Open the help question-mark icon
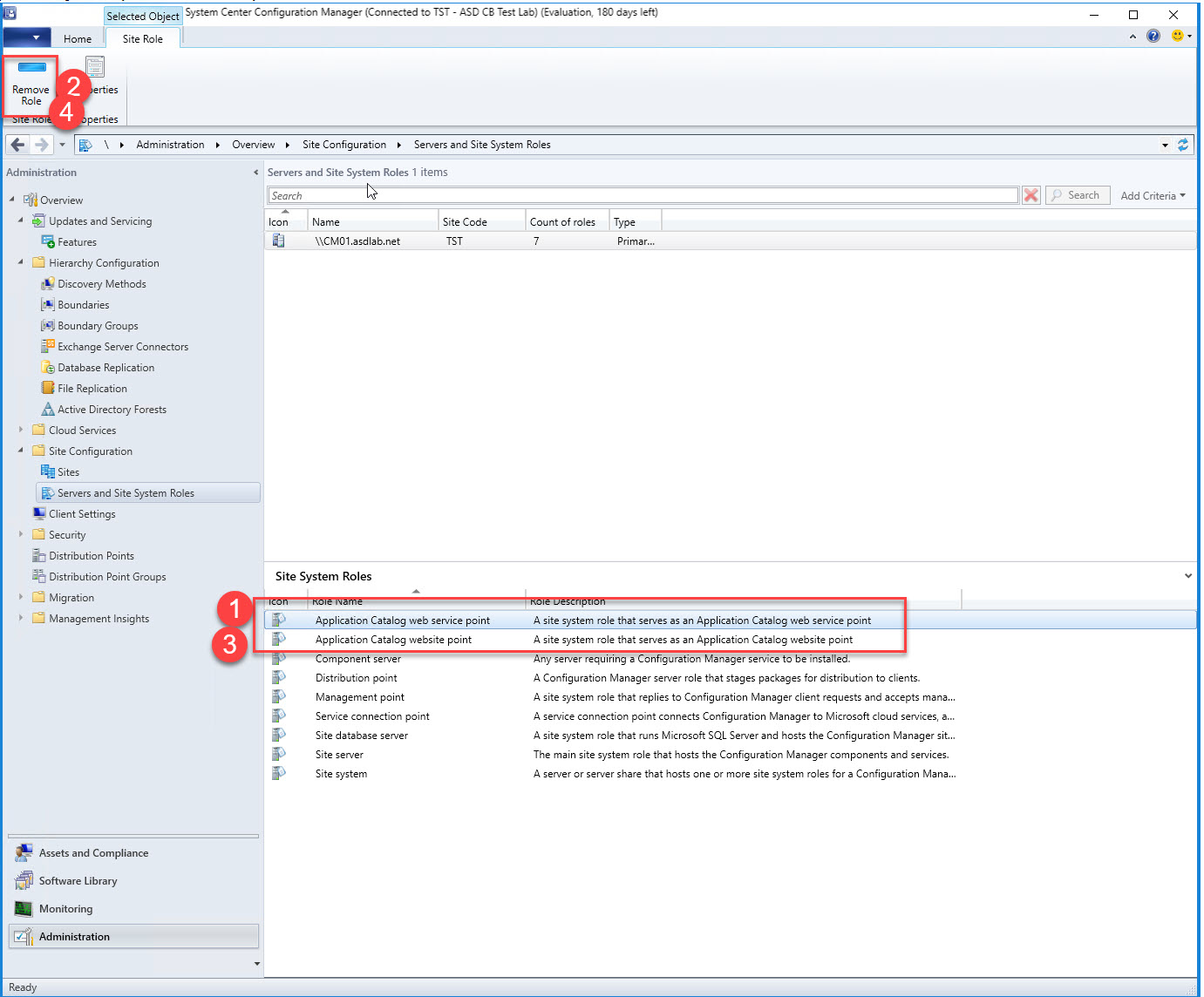The image size is (1204, 997). [1153, 36]
